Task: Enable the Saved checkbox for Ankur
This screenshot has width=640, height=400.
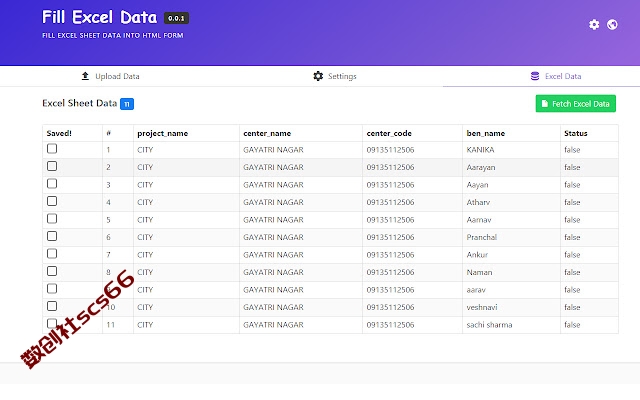Action: [x=52, y=254]
